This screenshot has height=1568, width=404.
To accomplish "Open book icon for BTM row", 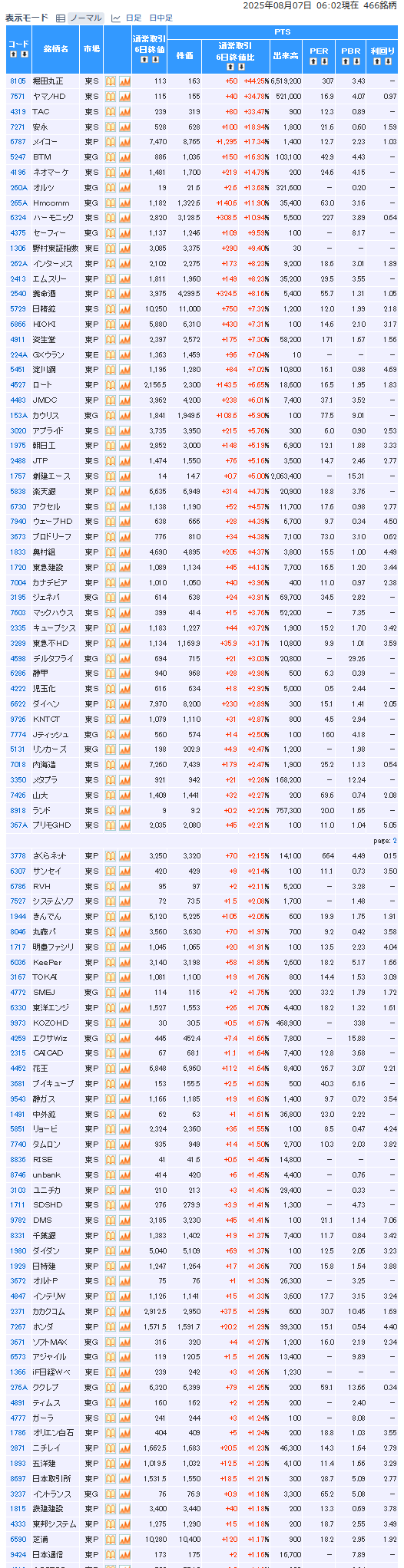I will point(111,156).
